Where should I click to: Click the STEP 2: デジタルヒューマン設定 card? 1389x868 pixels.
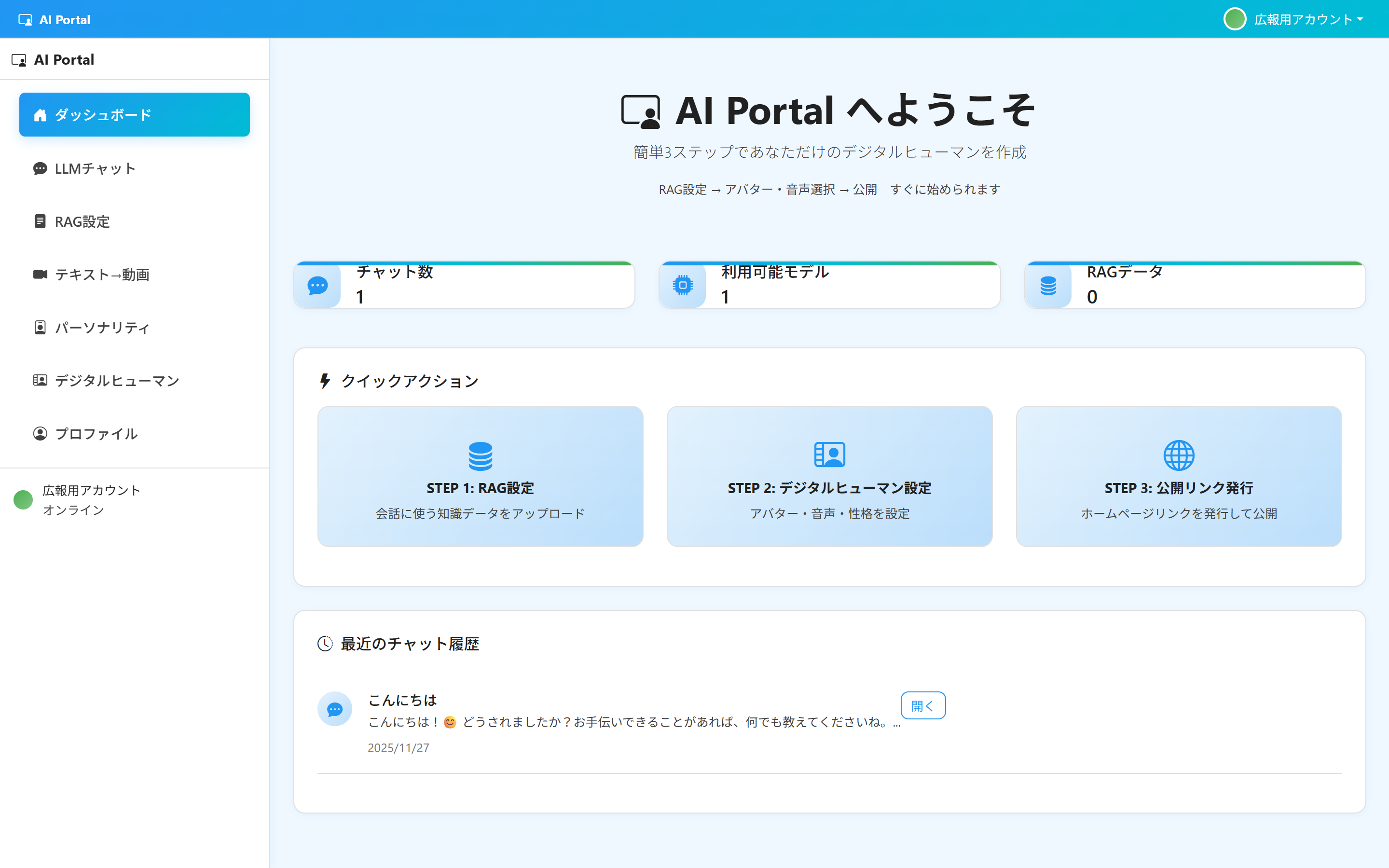point(829,477)
